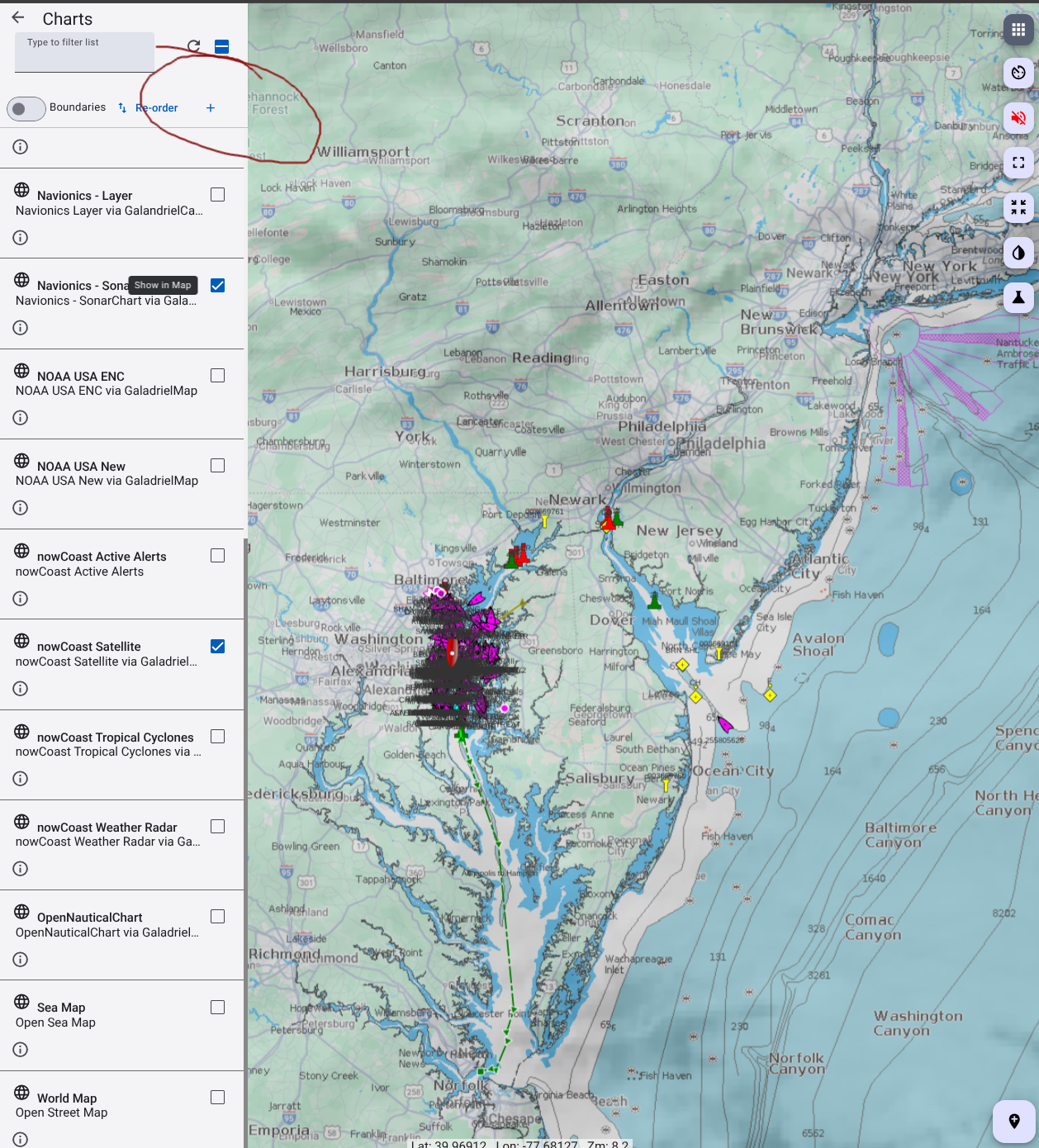1039x1148 pixels.
Task: Click the Type to filter list field
Action: (x=84, y=52)
